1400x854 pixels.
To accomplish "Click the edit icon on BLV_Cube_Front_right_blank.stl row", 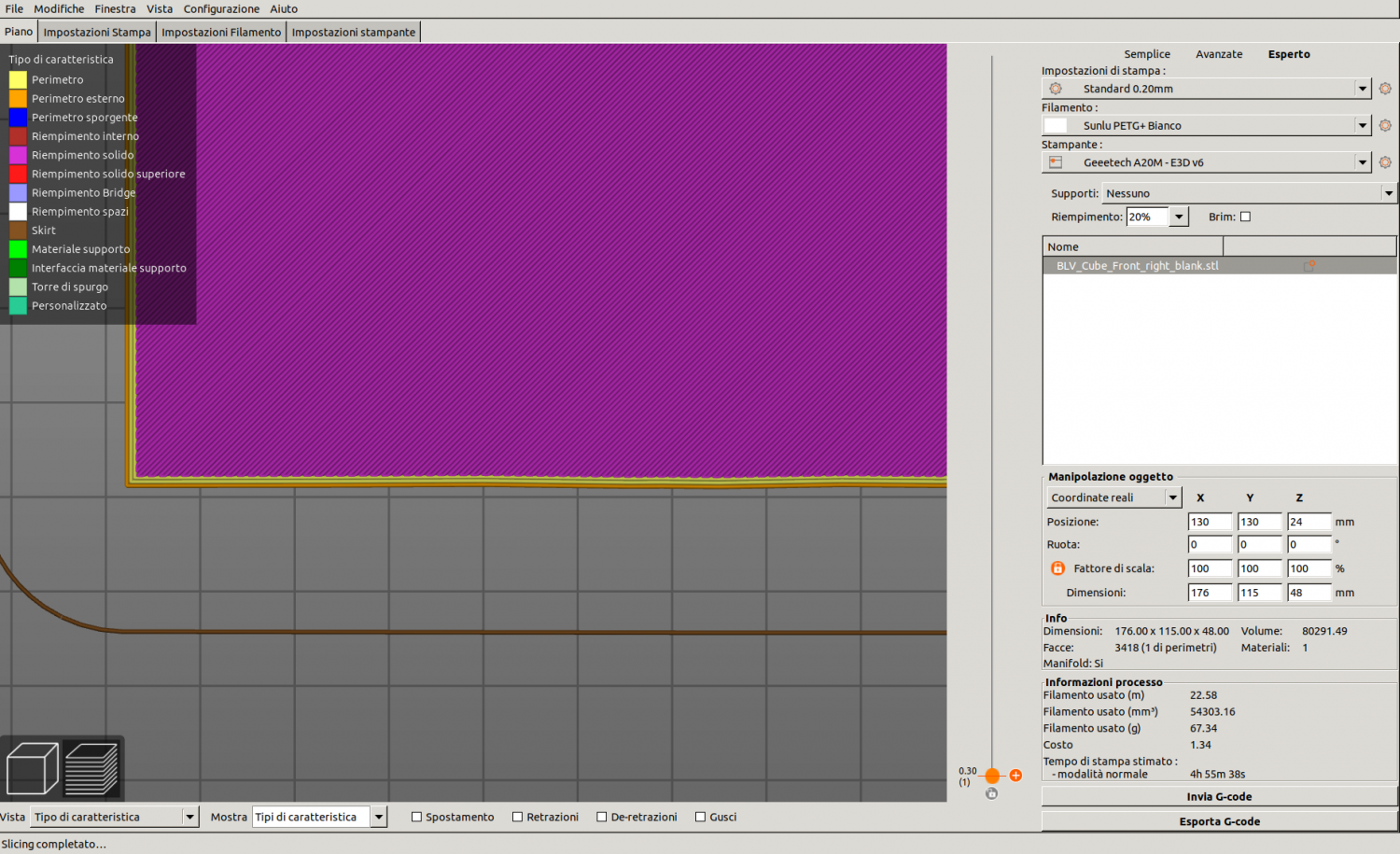I will (x=1309, y=266).
